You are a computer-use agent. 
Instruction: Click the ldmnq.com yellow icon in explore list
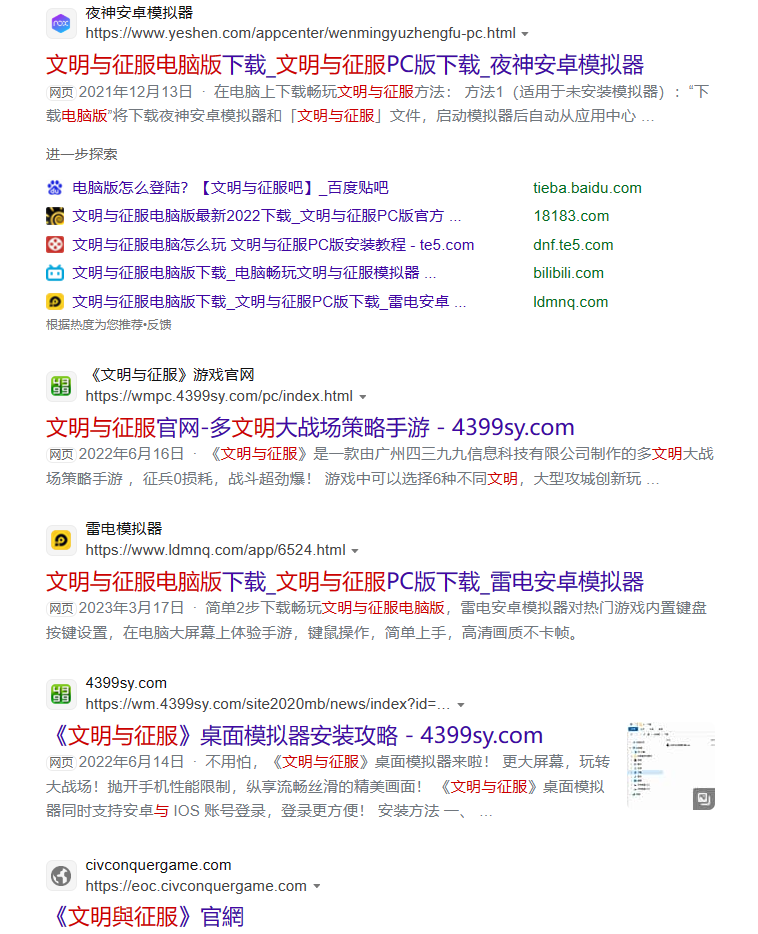tap(55, 302)
